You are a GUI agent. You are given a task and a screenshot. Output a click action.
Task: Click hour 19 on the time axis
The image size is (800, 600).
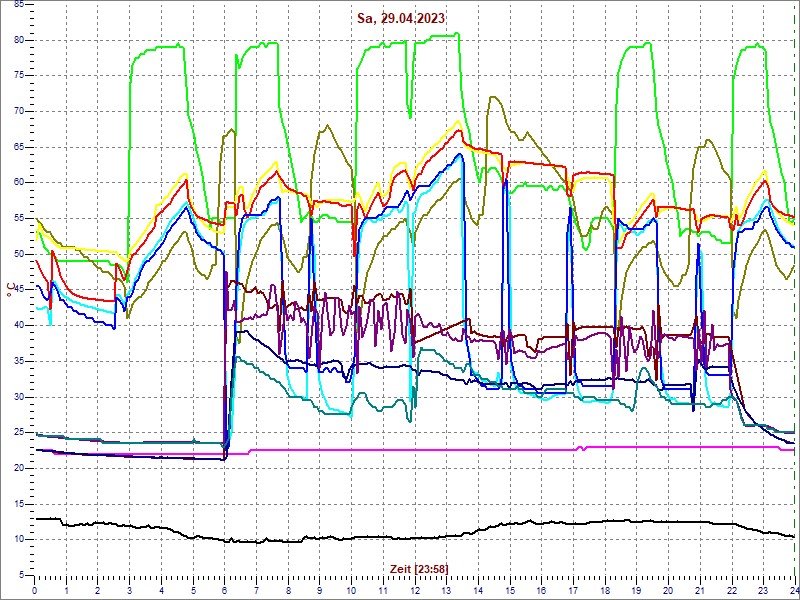tap(636, 590)
